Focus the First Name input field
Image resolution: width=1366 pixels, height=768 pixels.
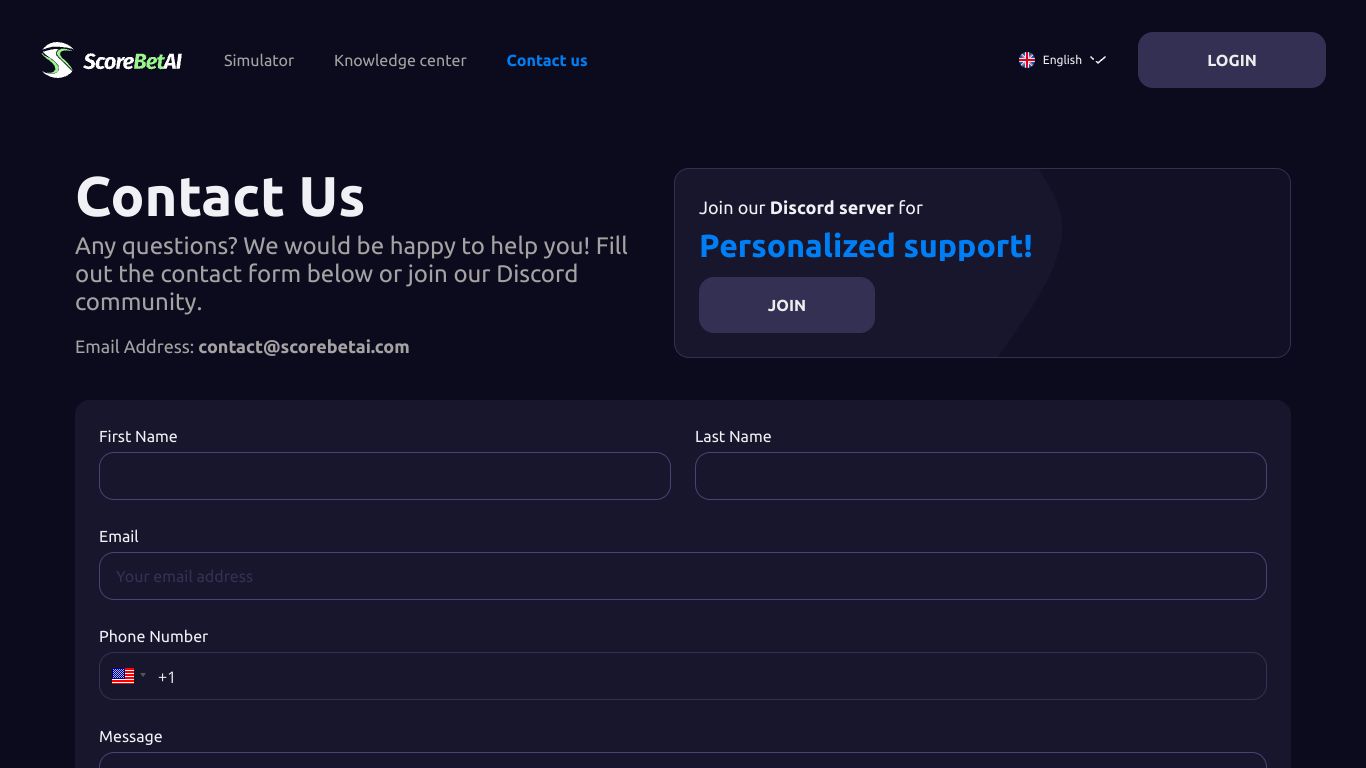tap(385, 476)
